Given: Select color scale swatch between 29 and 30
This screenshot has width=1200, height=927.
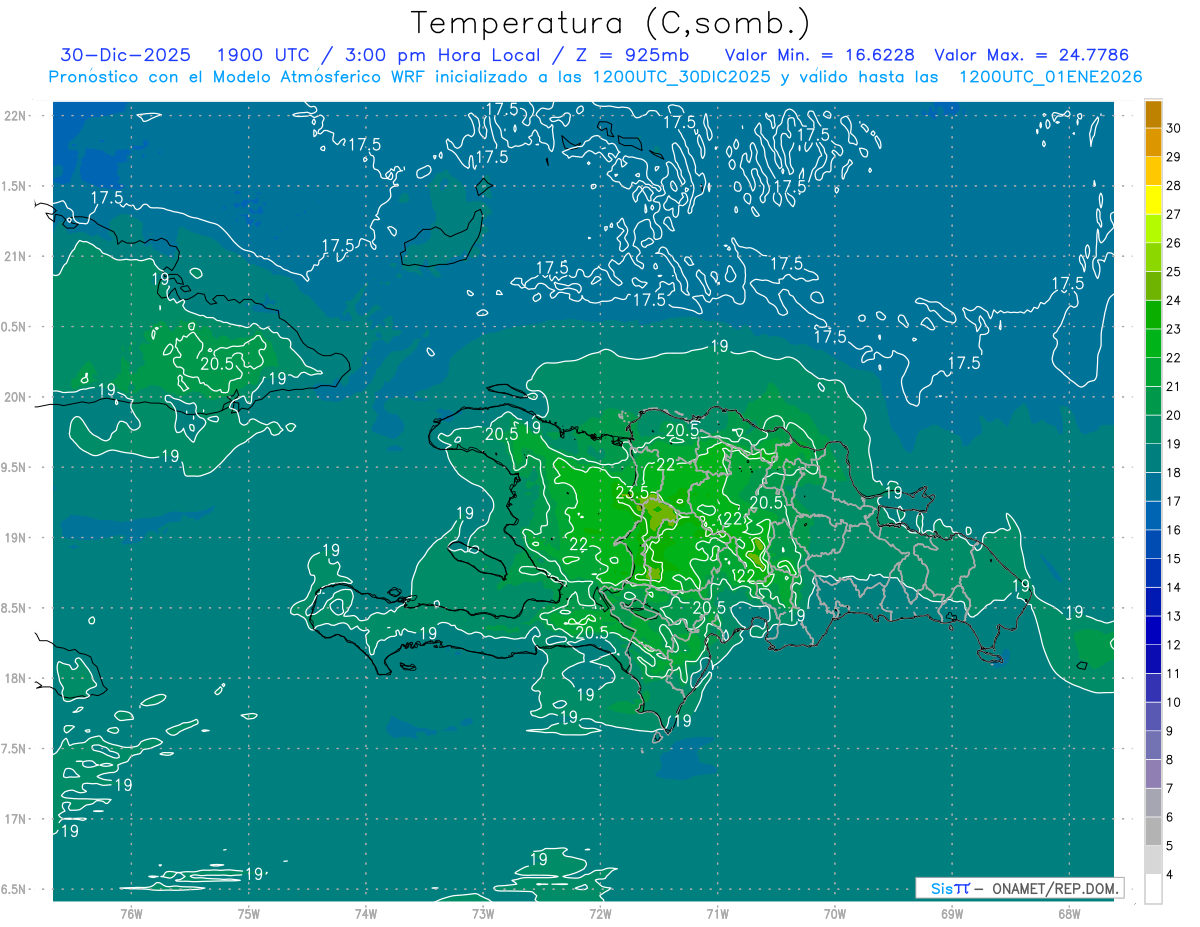Looking at the screenshot, I should coord(1153,142).
